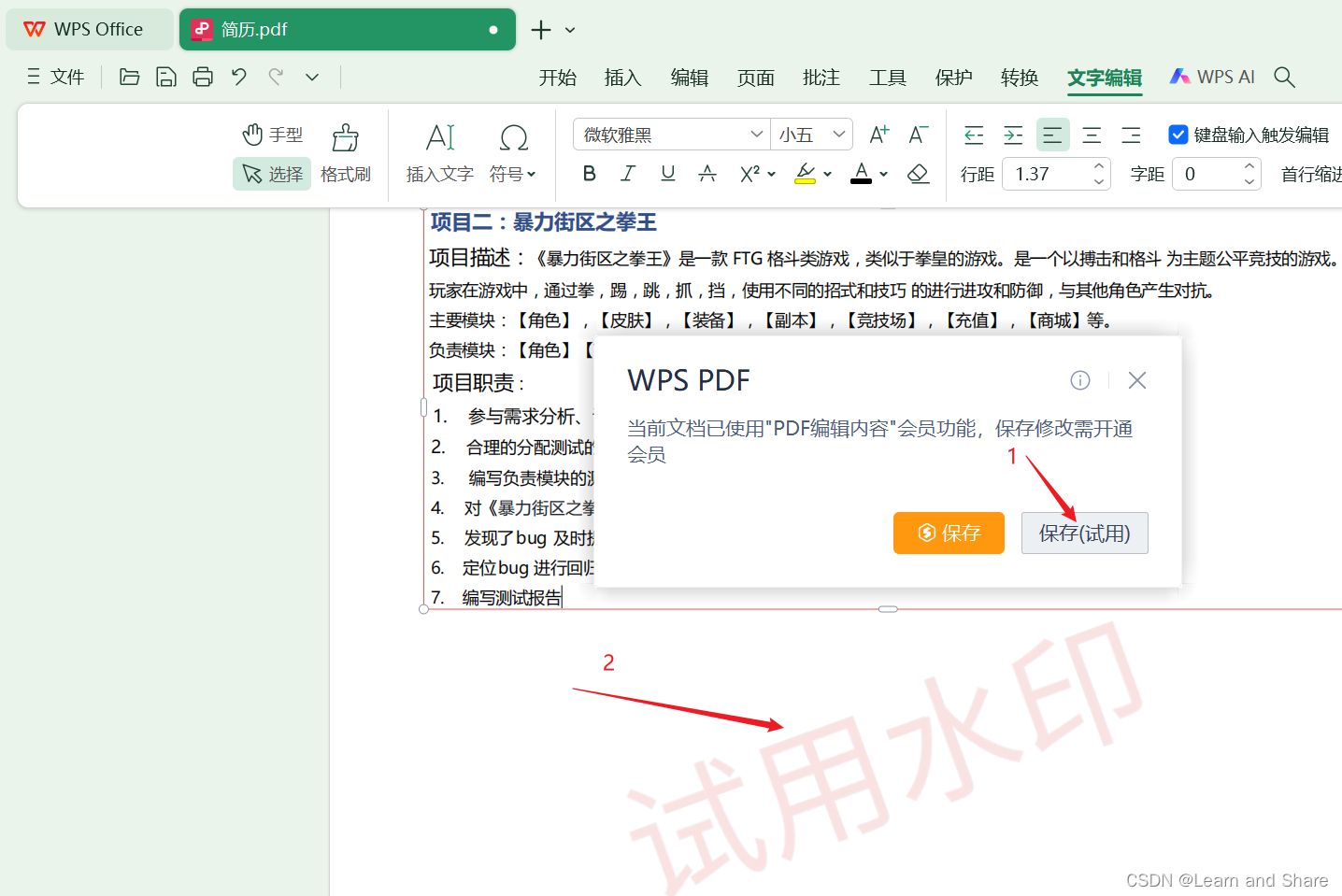Switch to the 开始 tab
The width and height of the screenshot is (1342, 896).
pyautogui.click(x=558, y=78)
